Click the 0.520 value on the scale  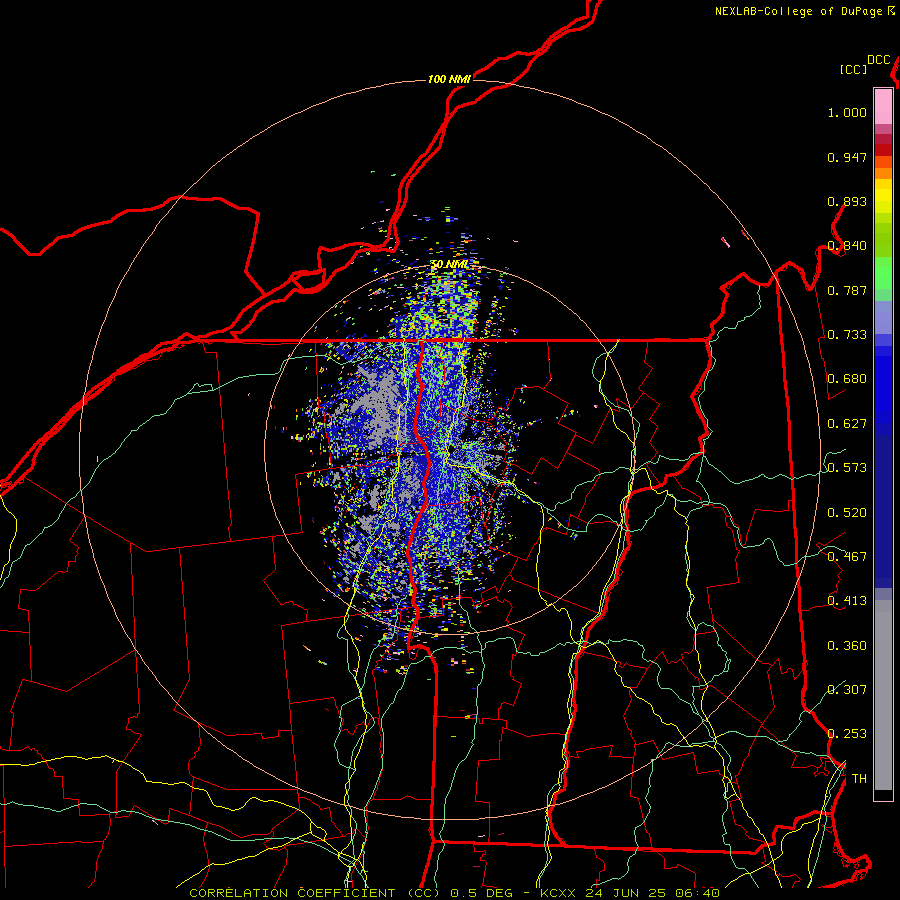[x=847, y=513]
